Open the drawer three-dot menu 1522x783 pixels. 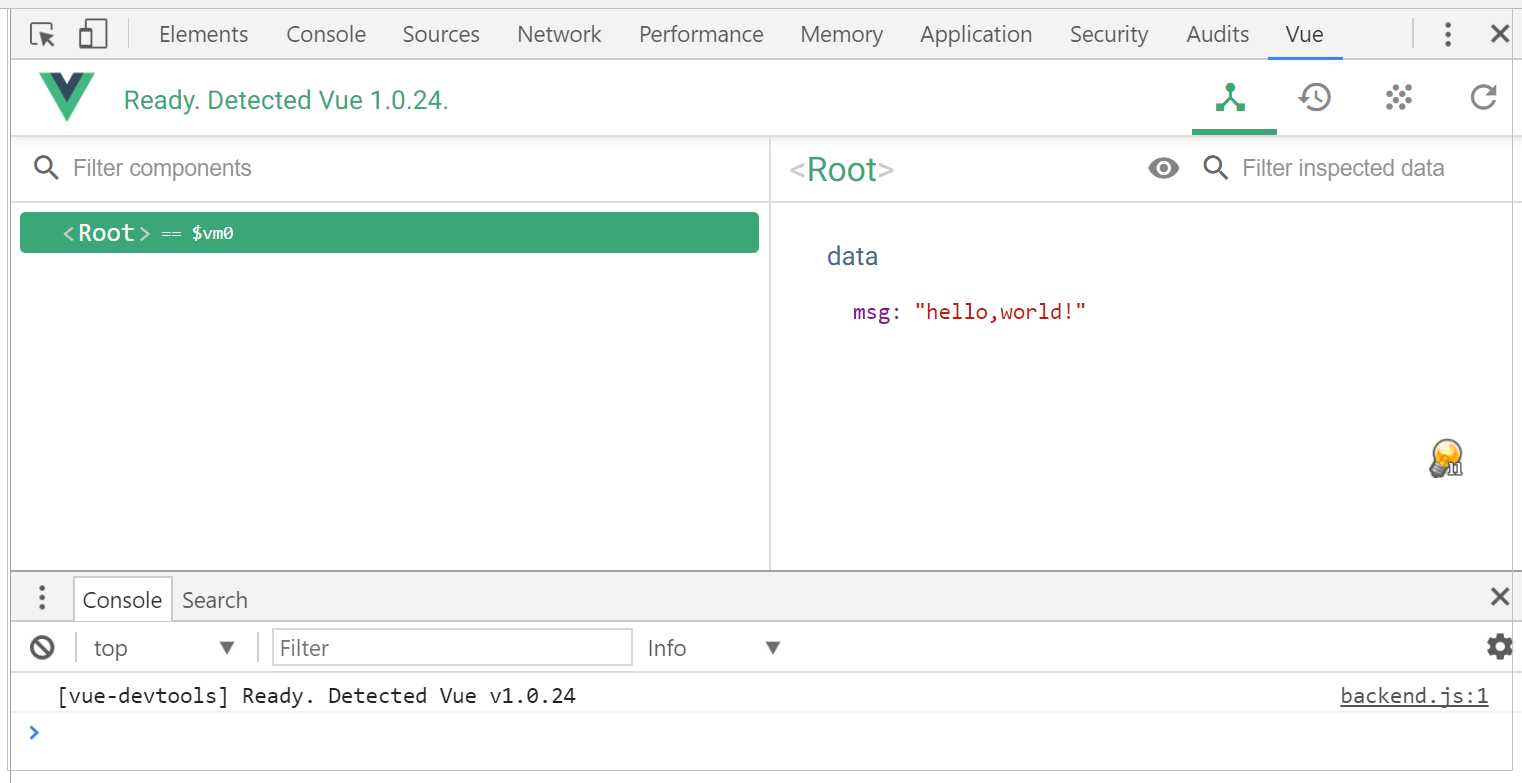[41, 598]
